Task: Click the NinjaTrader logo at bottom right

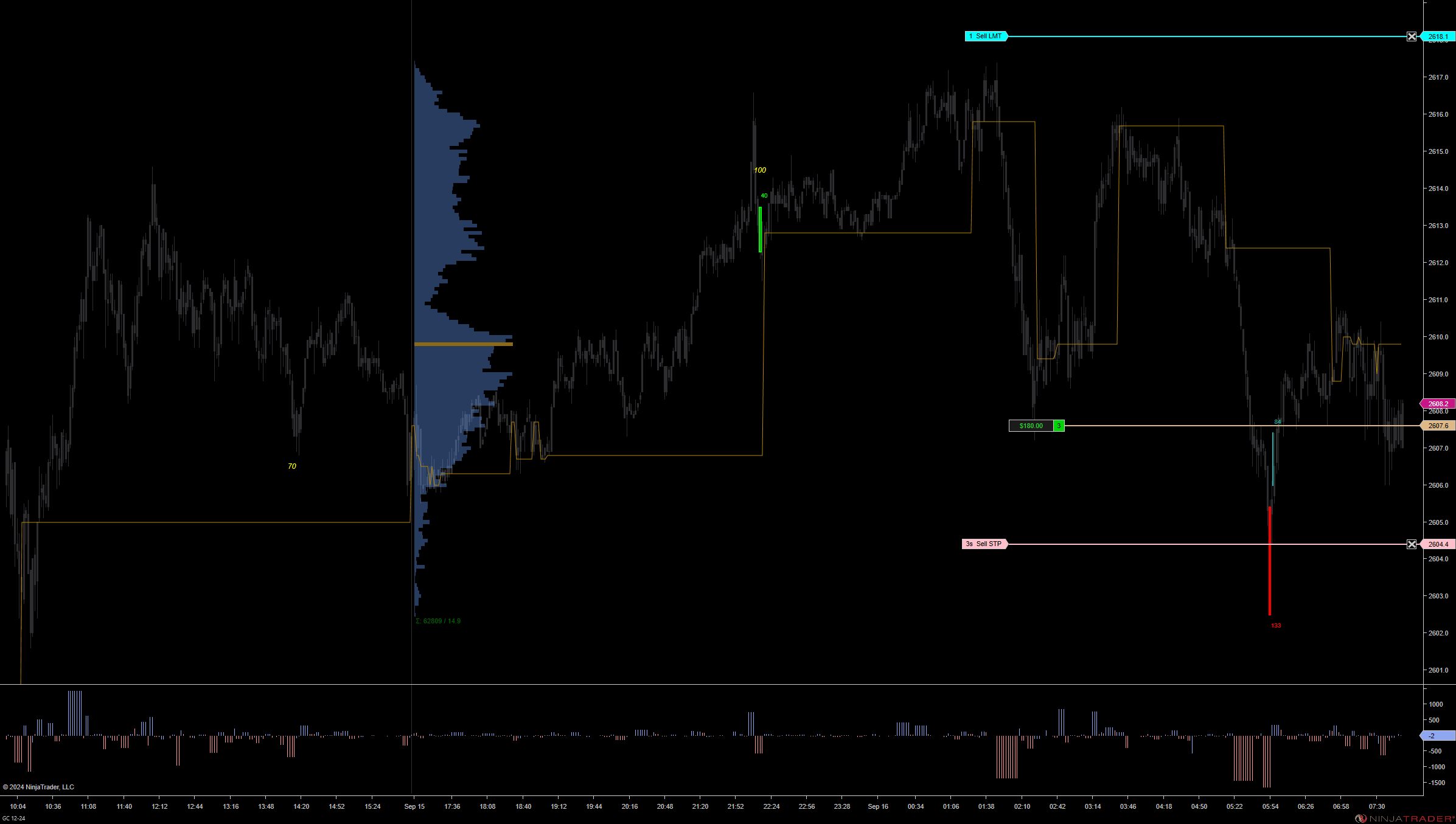Action: [1405, 819]
